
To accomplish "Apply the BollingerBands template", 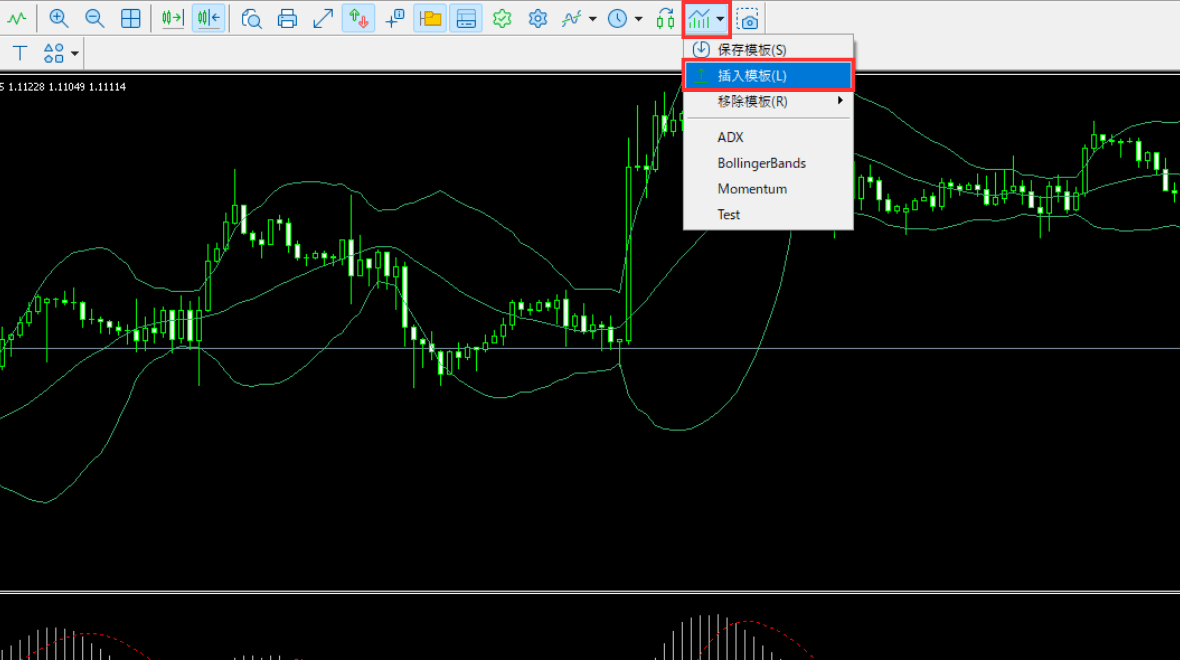I will click(x=761, y=163).
